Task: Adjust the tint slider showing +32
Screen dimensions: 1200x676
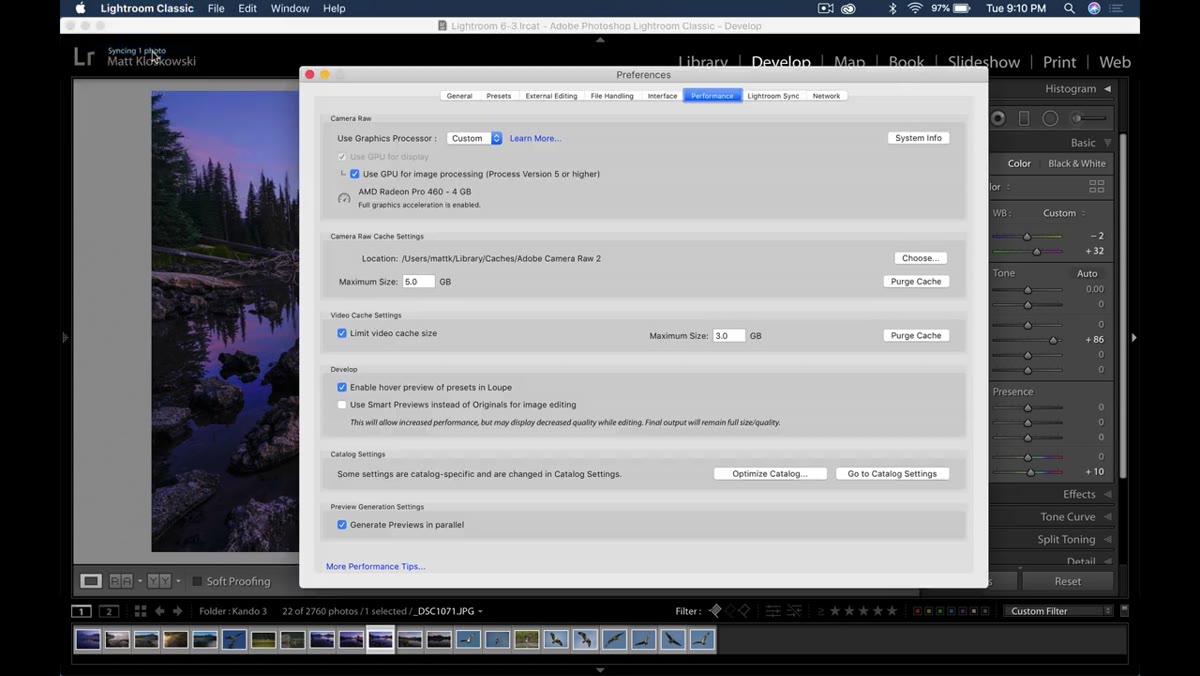Action: click(1037, 251)
